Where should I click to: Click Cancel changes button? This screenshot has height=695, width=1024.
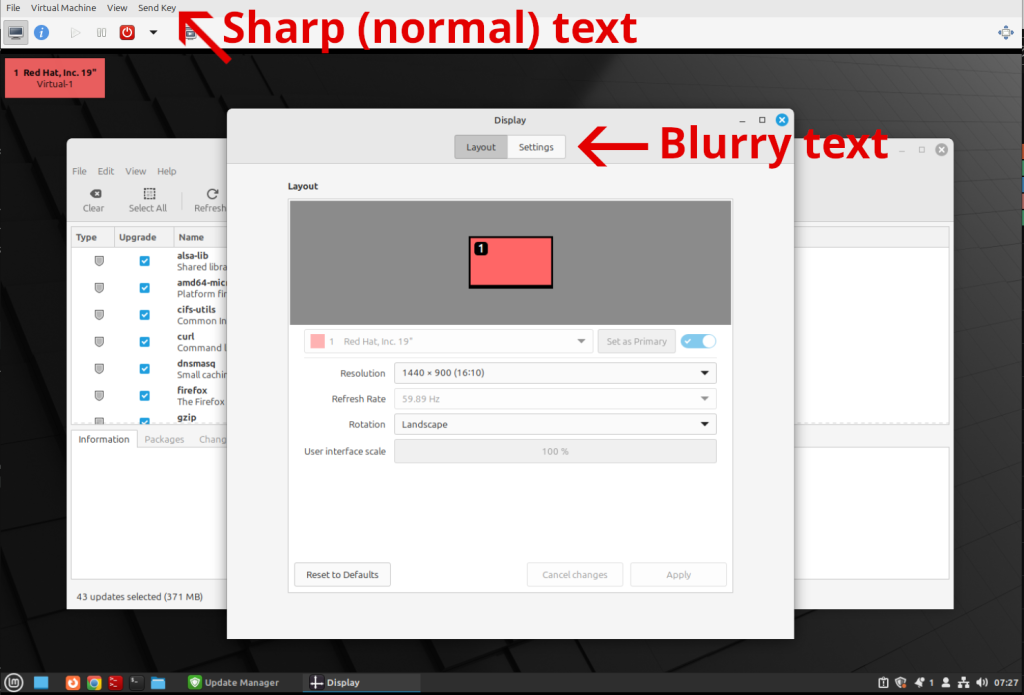click(x=575, y=575)
